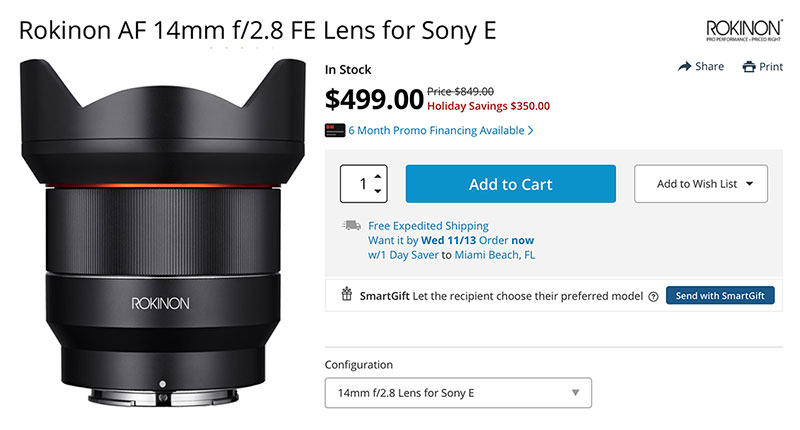Click the Print printer icon
800x430 pixels.
748,67
